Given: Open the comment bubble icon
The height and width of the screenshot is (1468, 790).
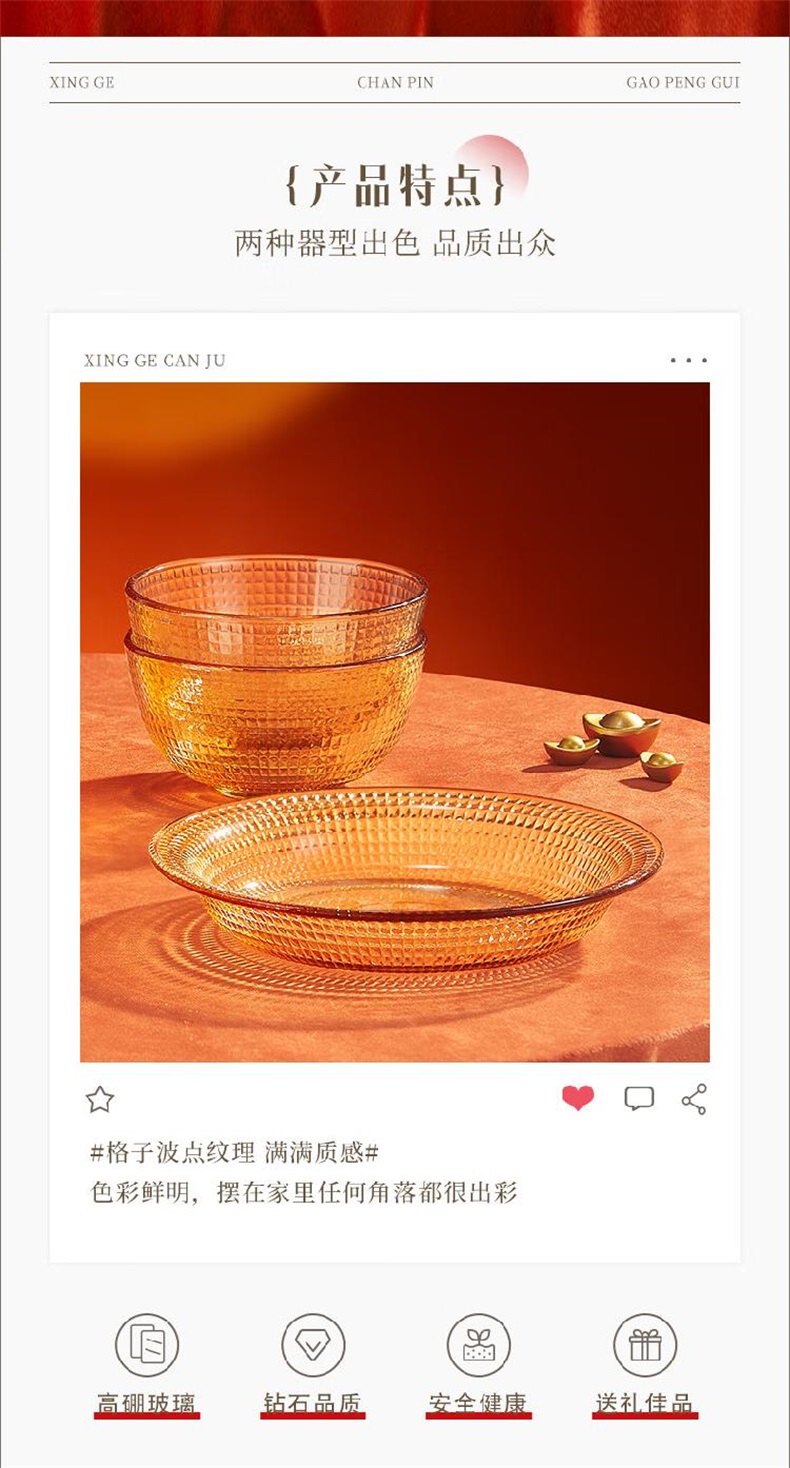Looking at the screenshot, I should point(639,1098).
